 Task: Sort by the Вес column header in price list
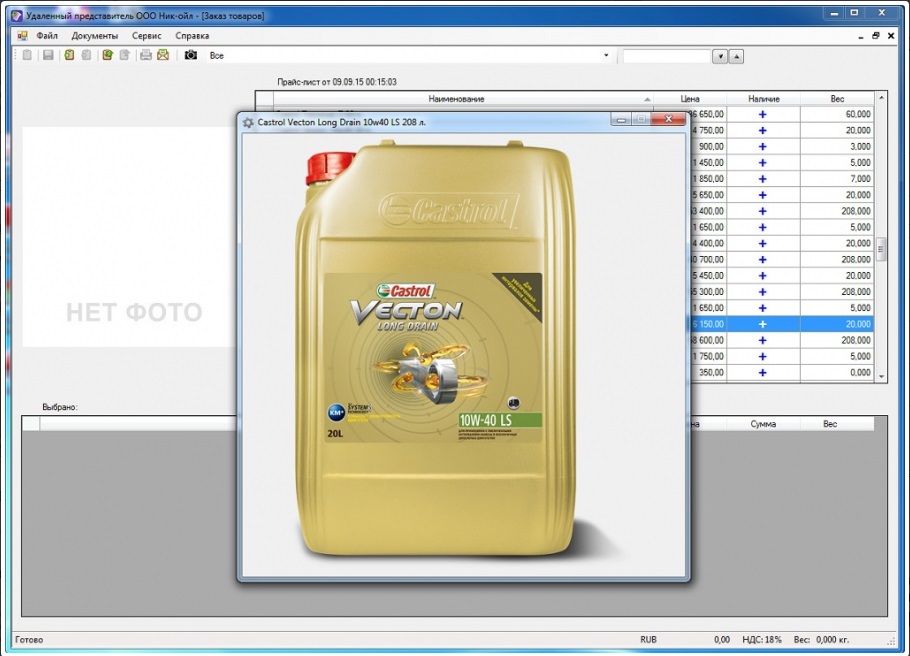(x=837, y=99)
